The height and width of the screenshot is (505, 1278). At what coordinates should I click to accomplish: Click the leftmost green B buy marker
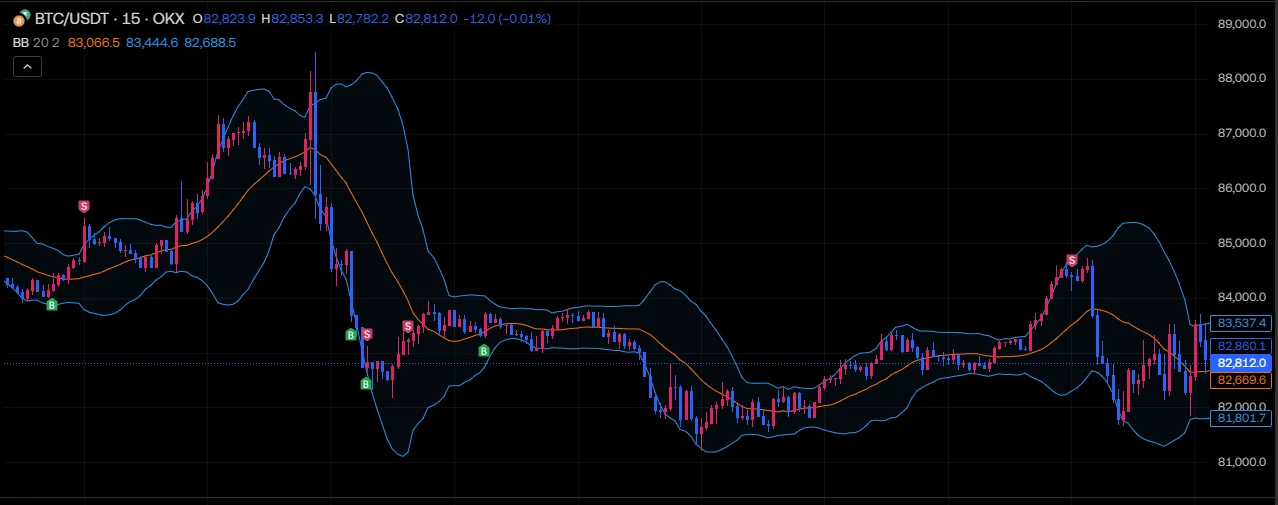point(52,304)
